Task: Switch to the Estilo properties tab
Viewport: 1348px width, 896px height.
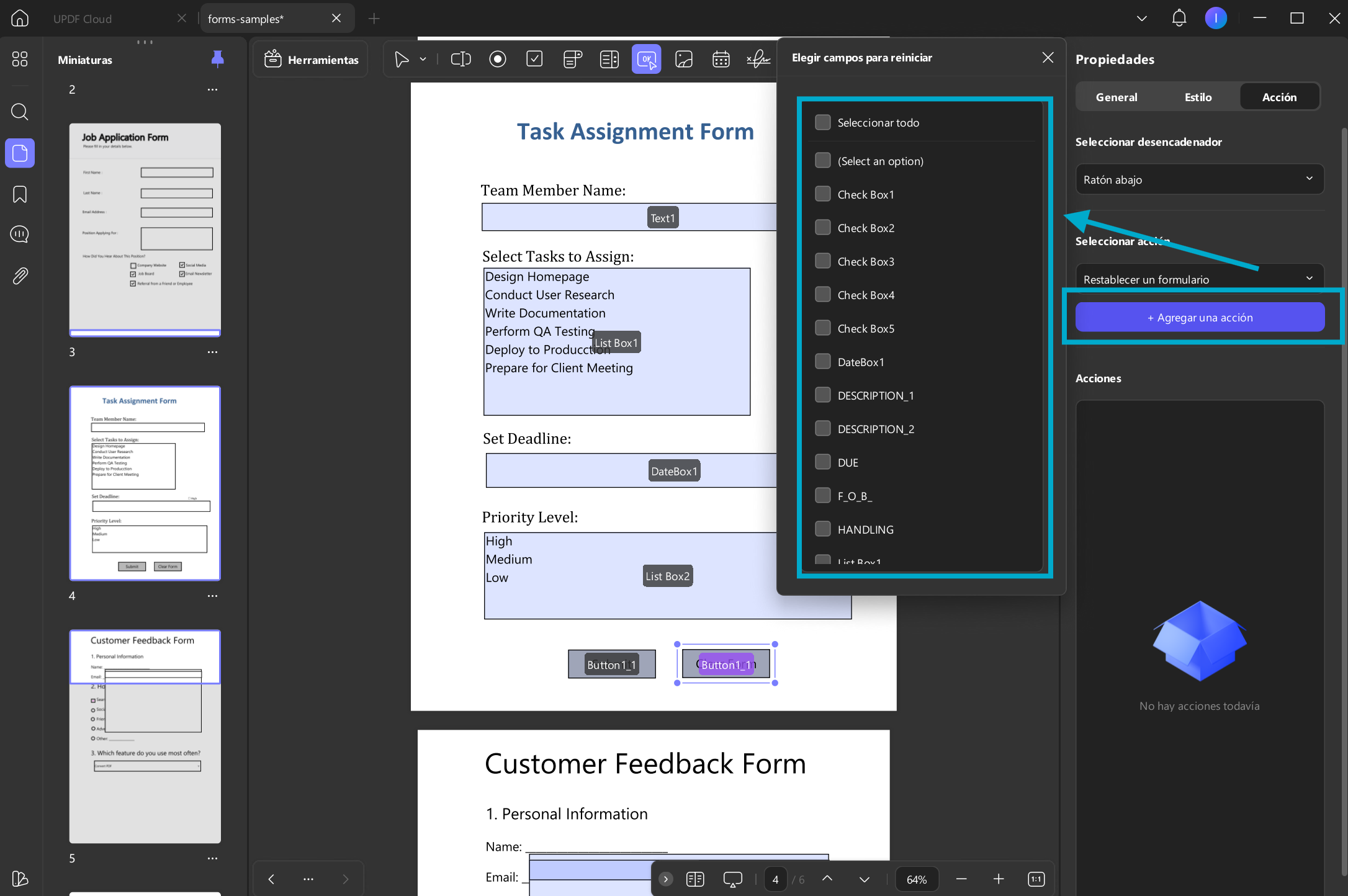Action: click(1198, 97)
